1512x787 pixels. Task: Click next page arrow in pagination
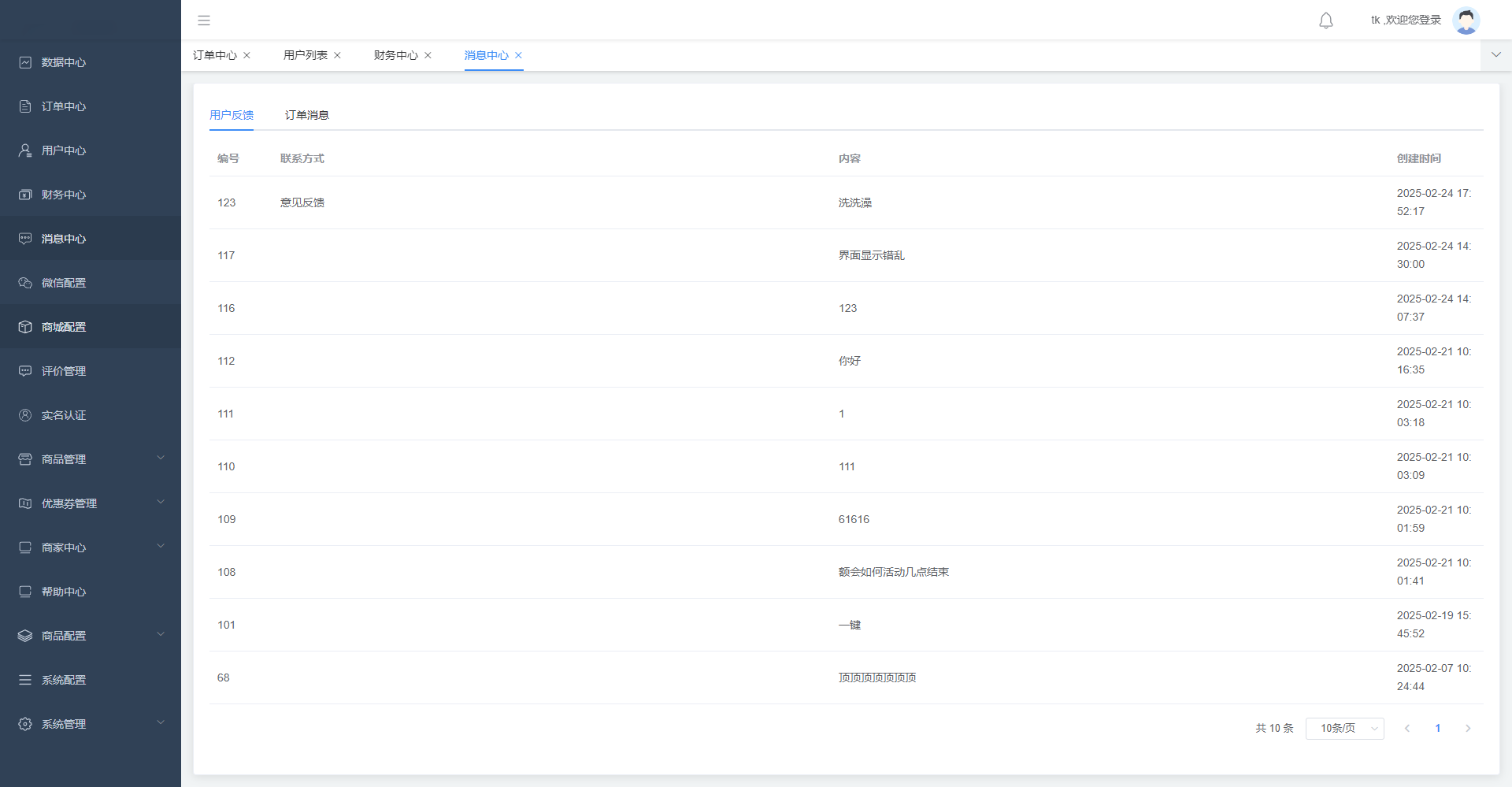pos(1467,729)
